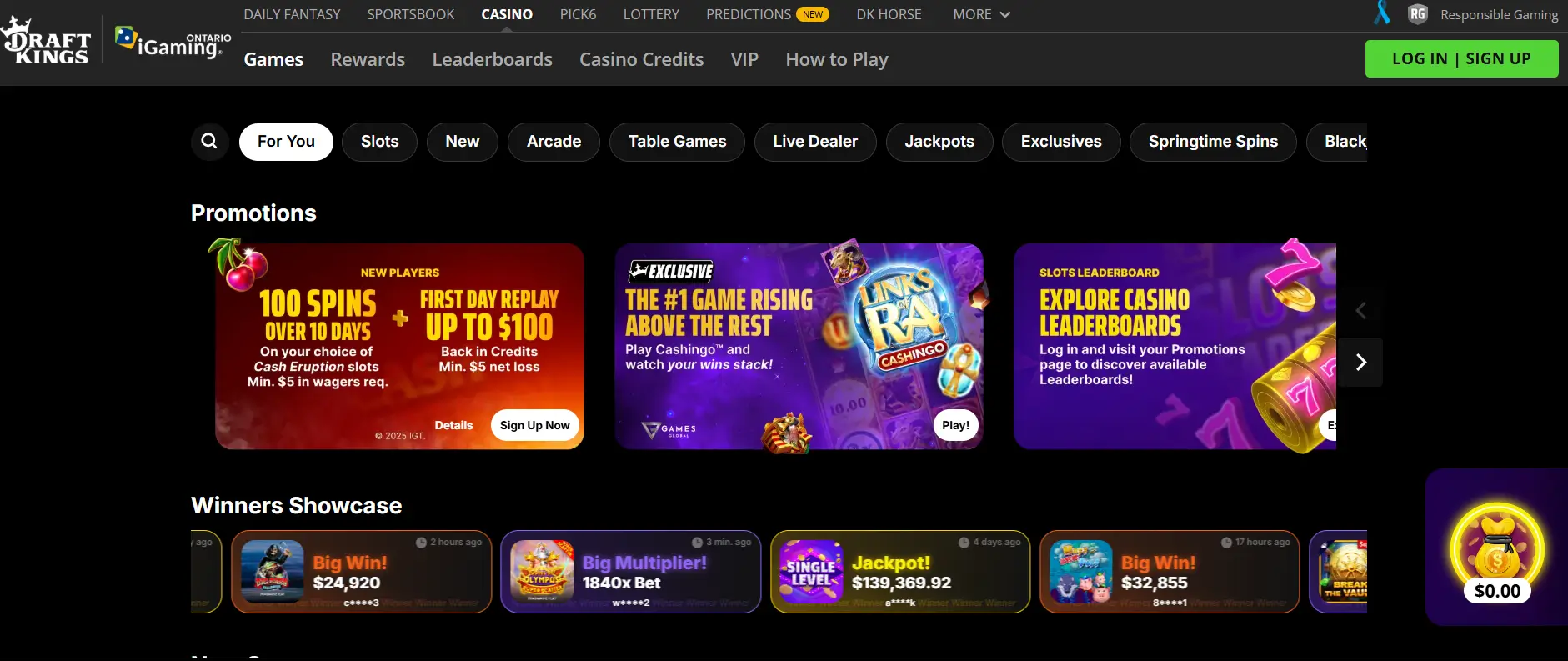Click Play! on the Links of Ra banner

click(955, 425)
